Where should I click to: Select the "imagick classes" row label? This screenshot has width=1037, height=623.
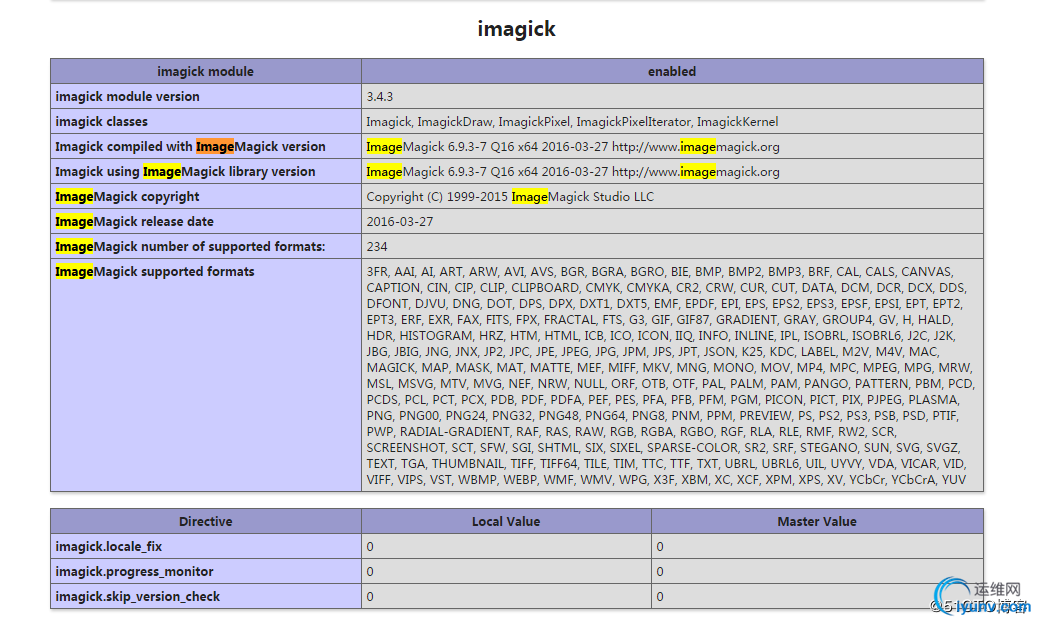[x=102, y=122]
